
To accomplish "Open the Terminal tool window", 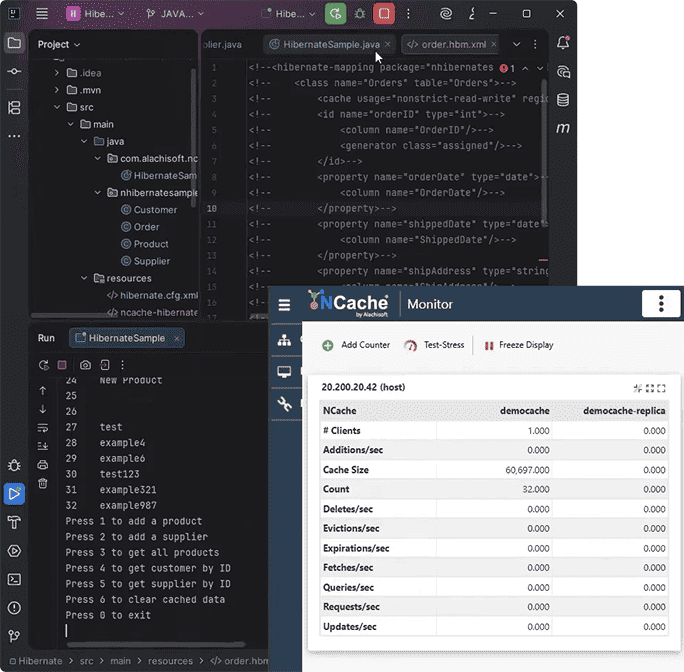I will (x=14, y=579).
